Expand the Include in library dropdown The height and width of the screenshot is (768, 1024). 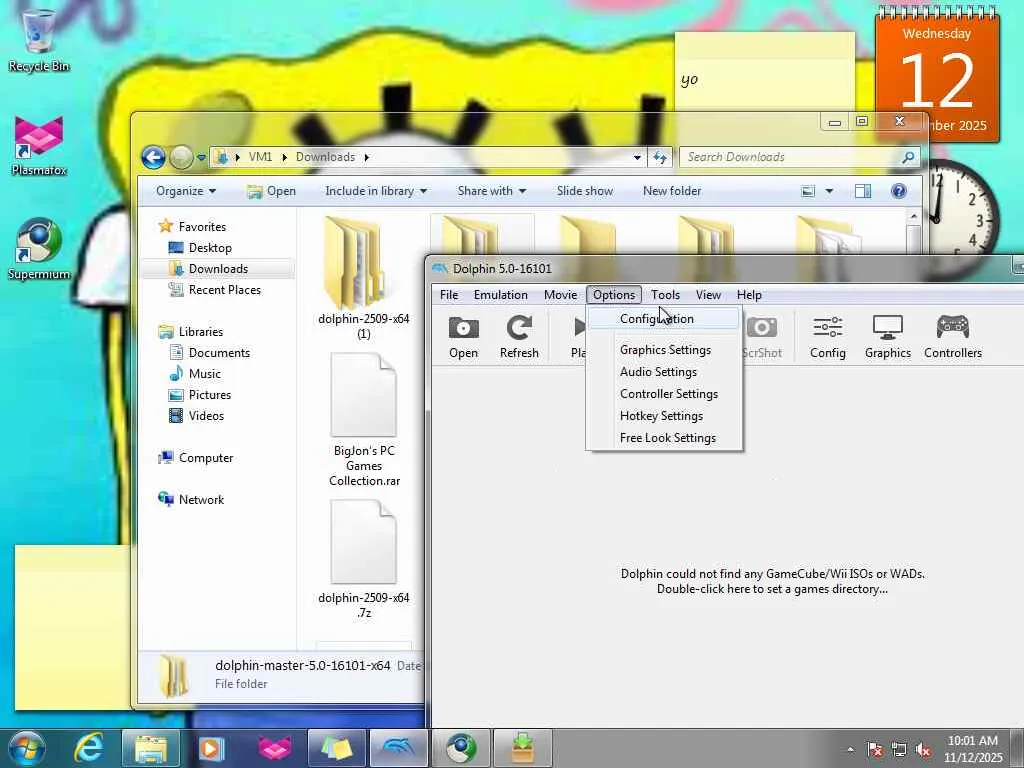(x=376, y=191)
